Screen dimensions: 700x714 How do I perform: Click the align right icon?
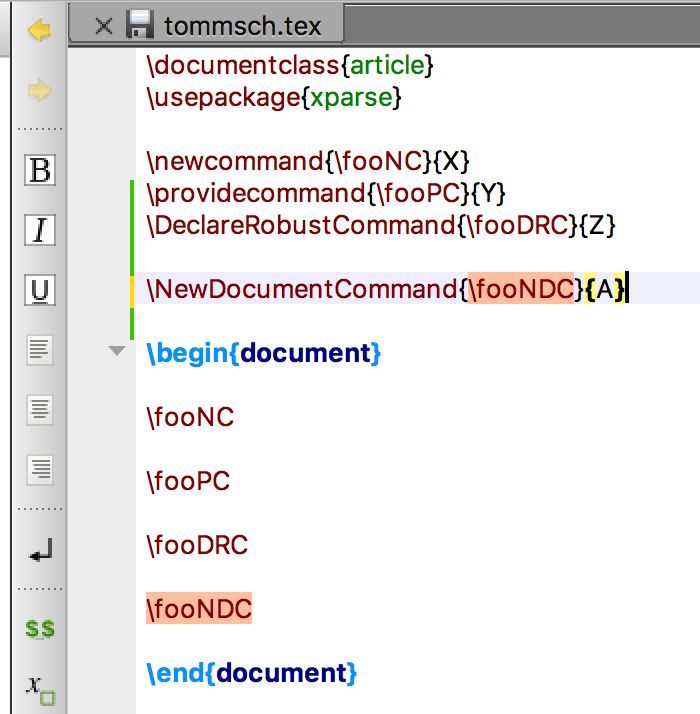click(x=40, y=470)
